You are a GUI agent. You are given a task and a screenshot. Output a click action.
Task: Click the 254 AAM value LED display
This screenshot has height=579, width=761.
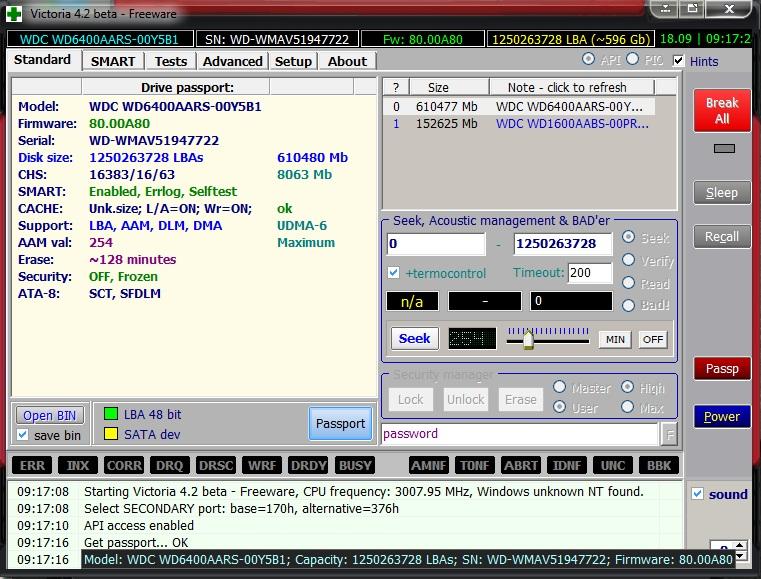point(472,338)
